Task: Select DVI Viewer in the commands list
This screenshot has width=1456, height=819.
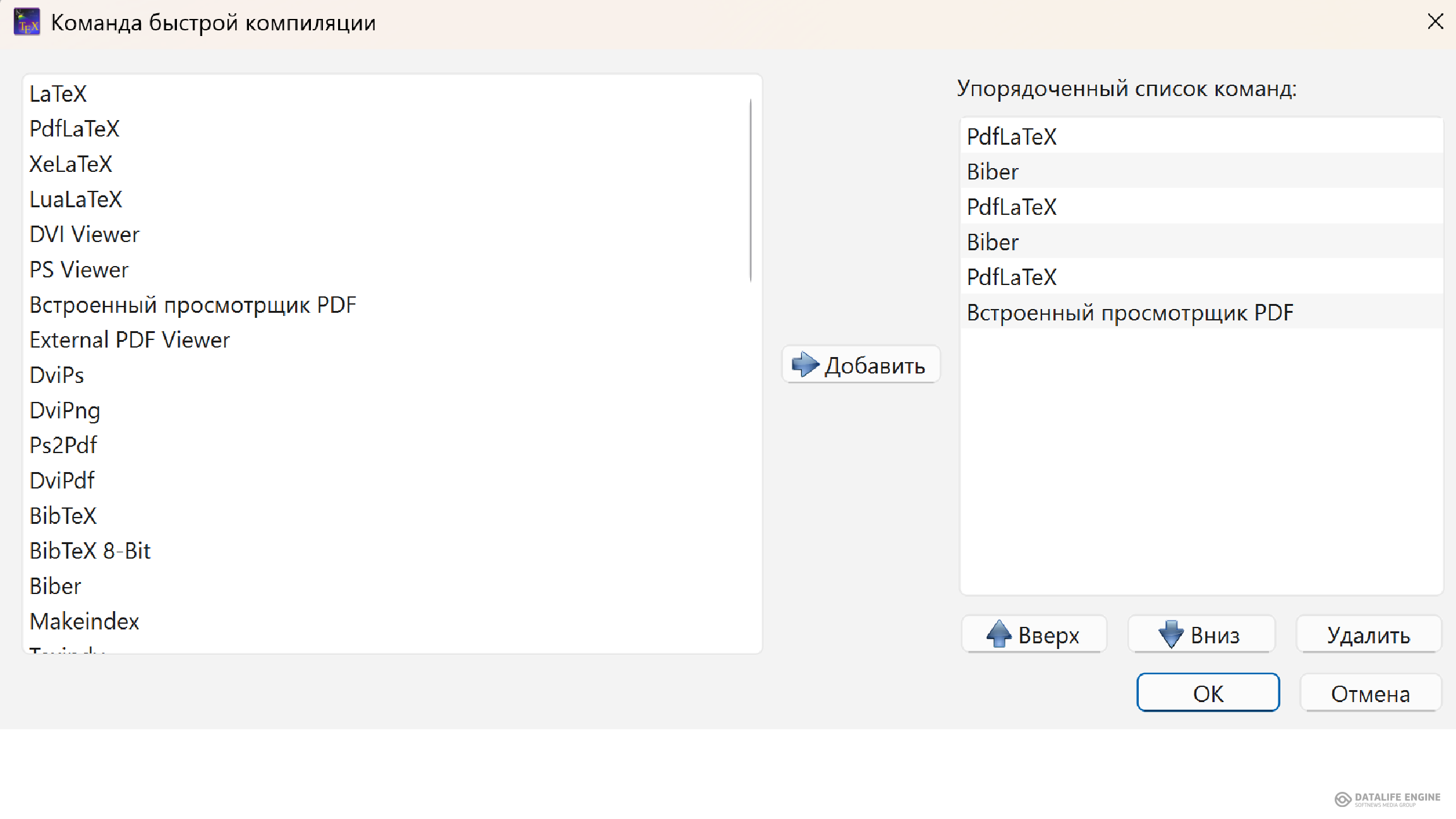Action: [x=84, y=234]
